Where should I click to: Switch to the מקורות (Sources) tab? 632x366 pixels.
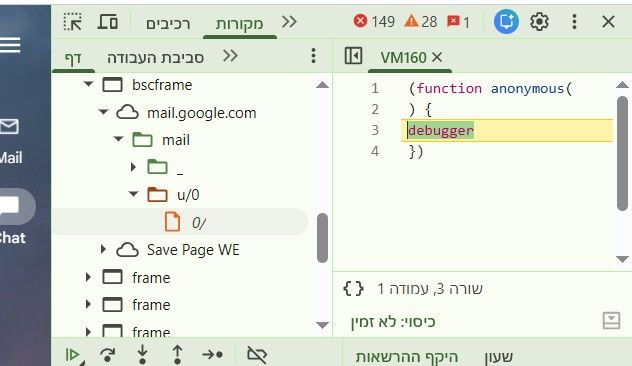[239, 23]
